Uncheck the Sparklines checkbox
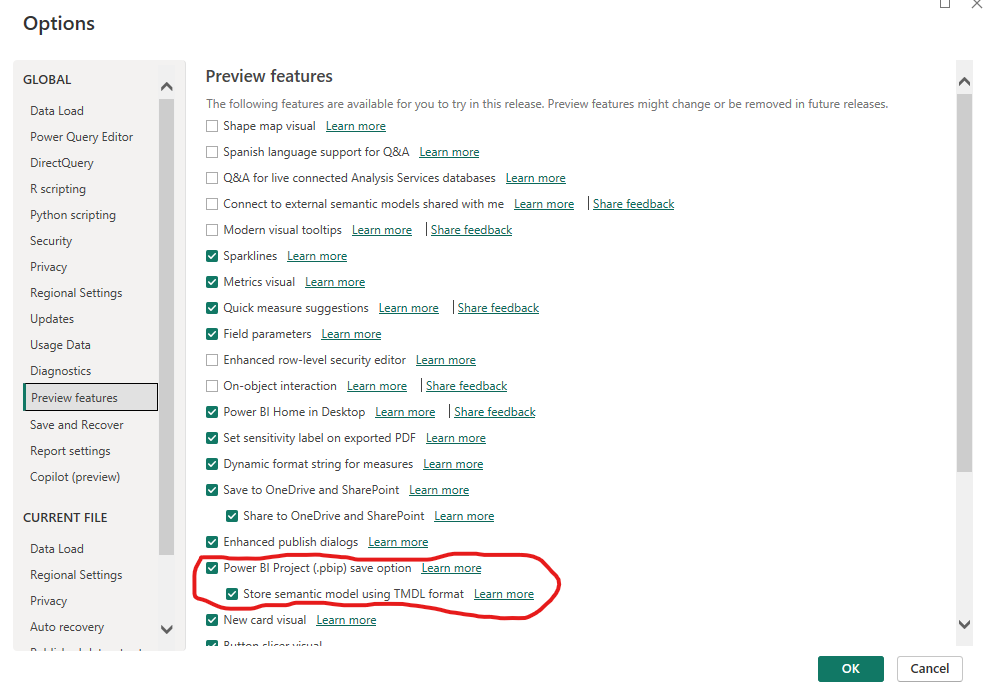Screen dimensions: 987x700 pyautogui.click(x=212, y=256)
